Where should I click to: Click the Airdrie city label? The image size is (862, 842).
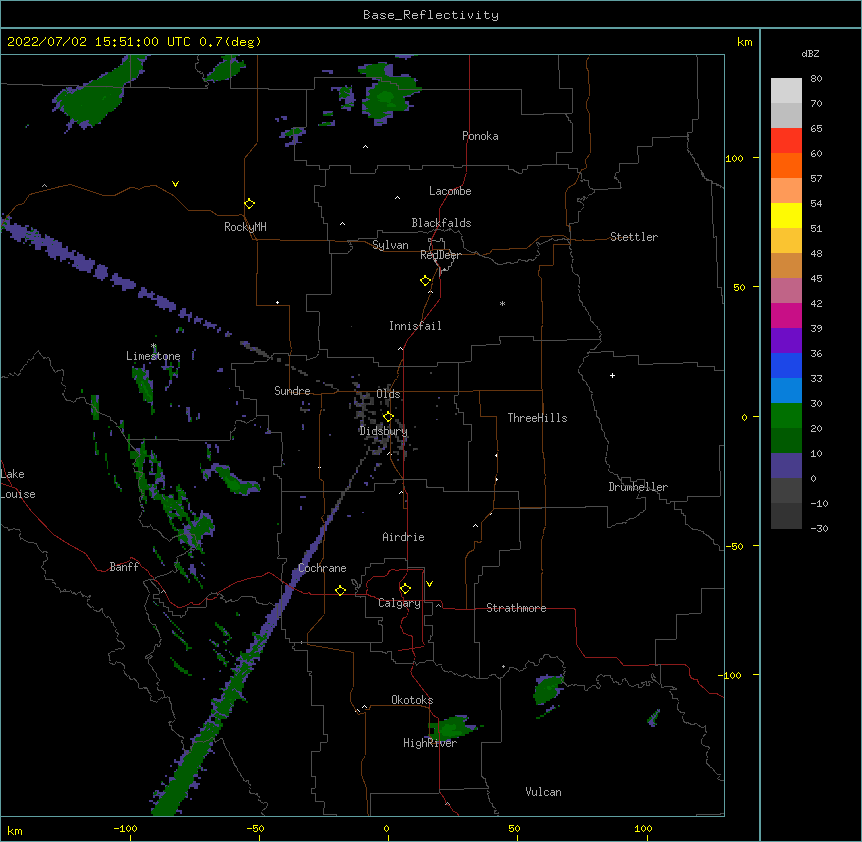pos(403,537)
